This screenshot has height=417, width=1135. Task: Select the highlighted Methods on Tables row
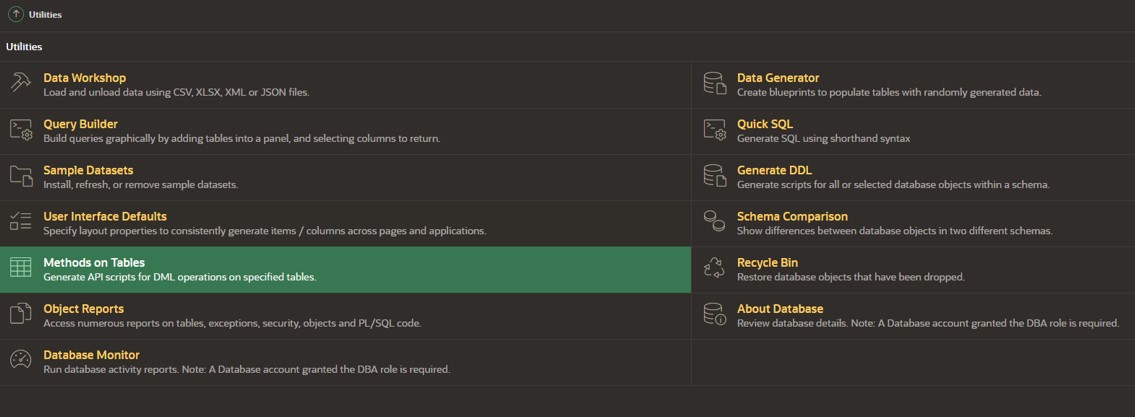click(x=345, y=269)
